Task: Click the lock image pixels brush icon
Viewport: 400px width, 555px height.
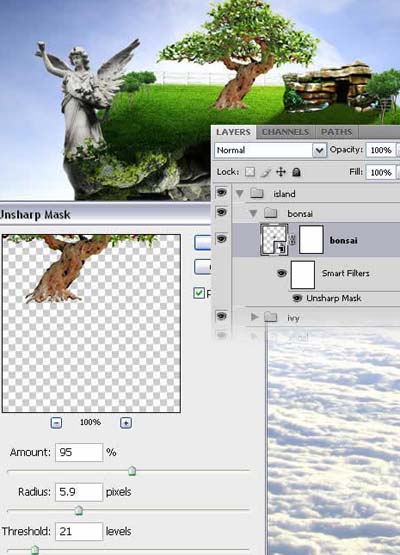Action: (x=266, y=172)
